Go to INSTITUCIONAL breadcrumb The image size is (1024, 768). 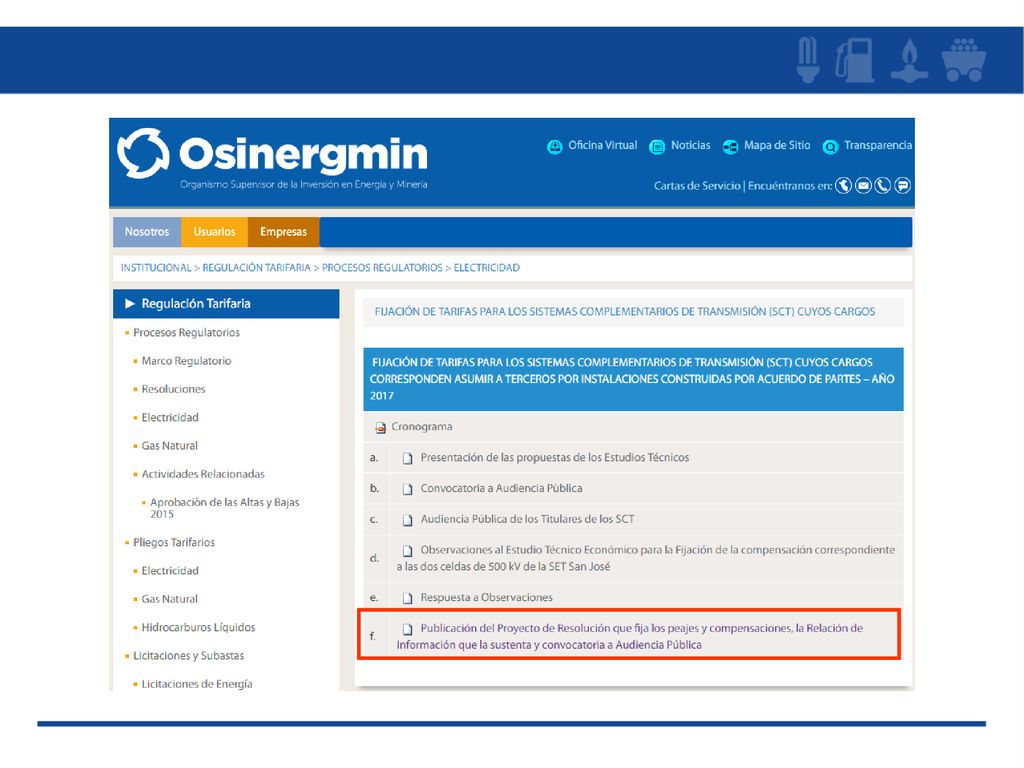(156, 268)
